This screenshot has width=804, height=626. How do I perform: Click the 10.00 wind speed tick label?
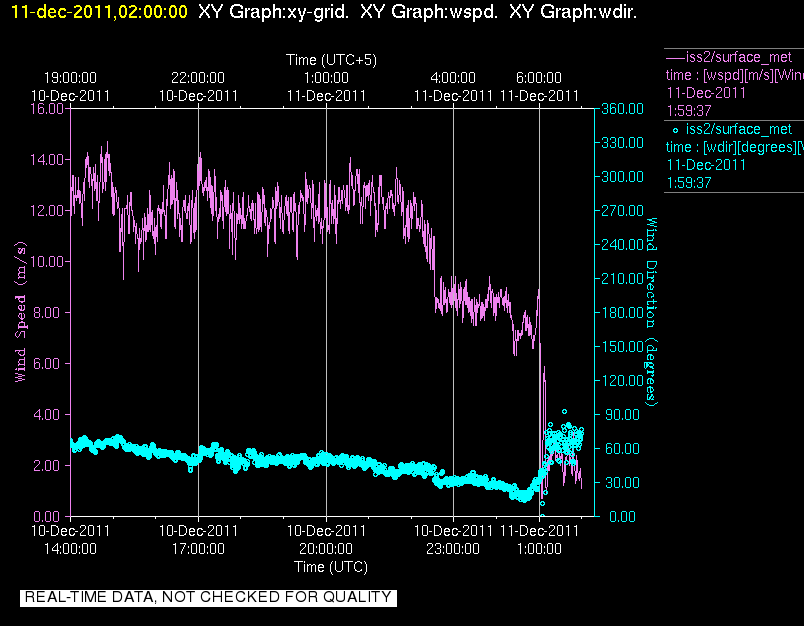47,261
